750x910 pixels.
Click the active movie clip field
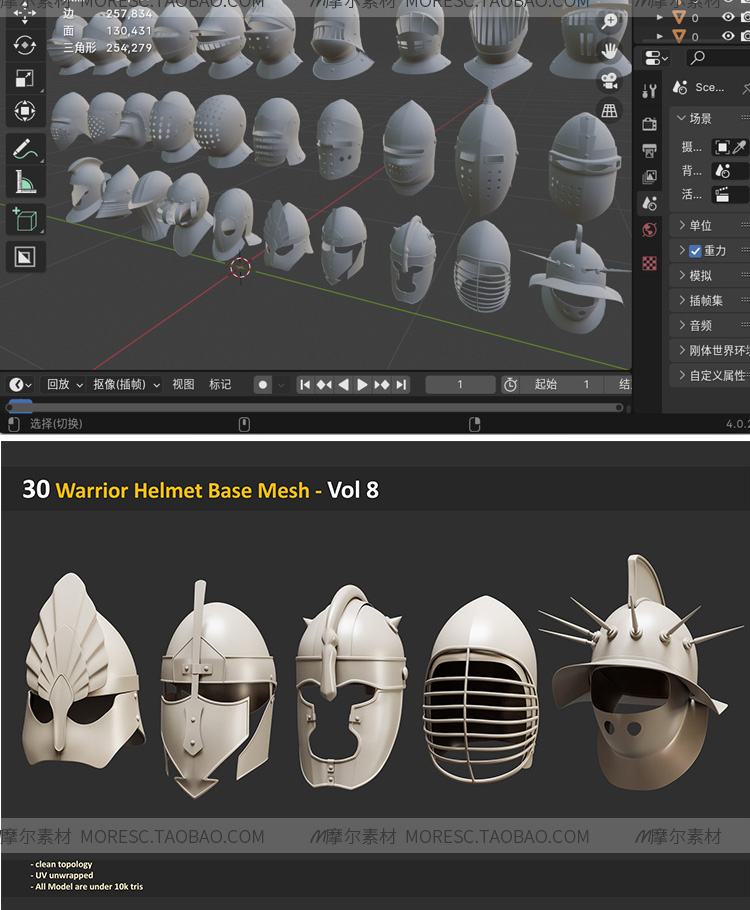coord(730,194)
